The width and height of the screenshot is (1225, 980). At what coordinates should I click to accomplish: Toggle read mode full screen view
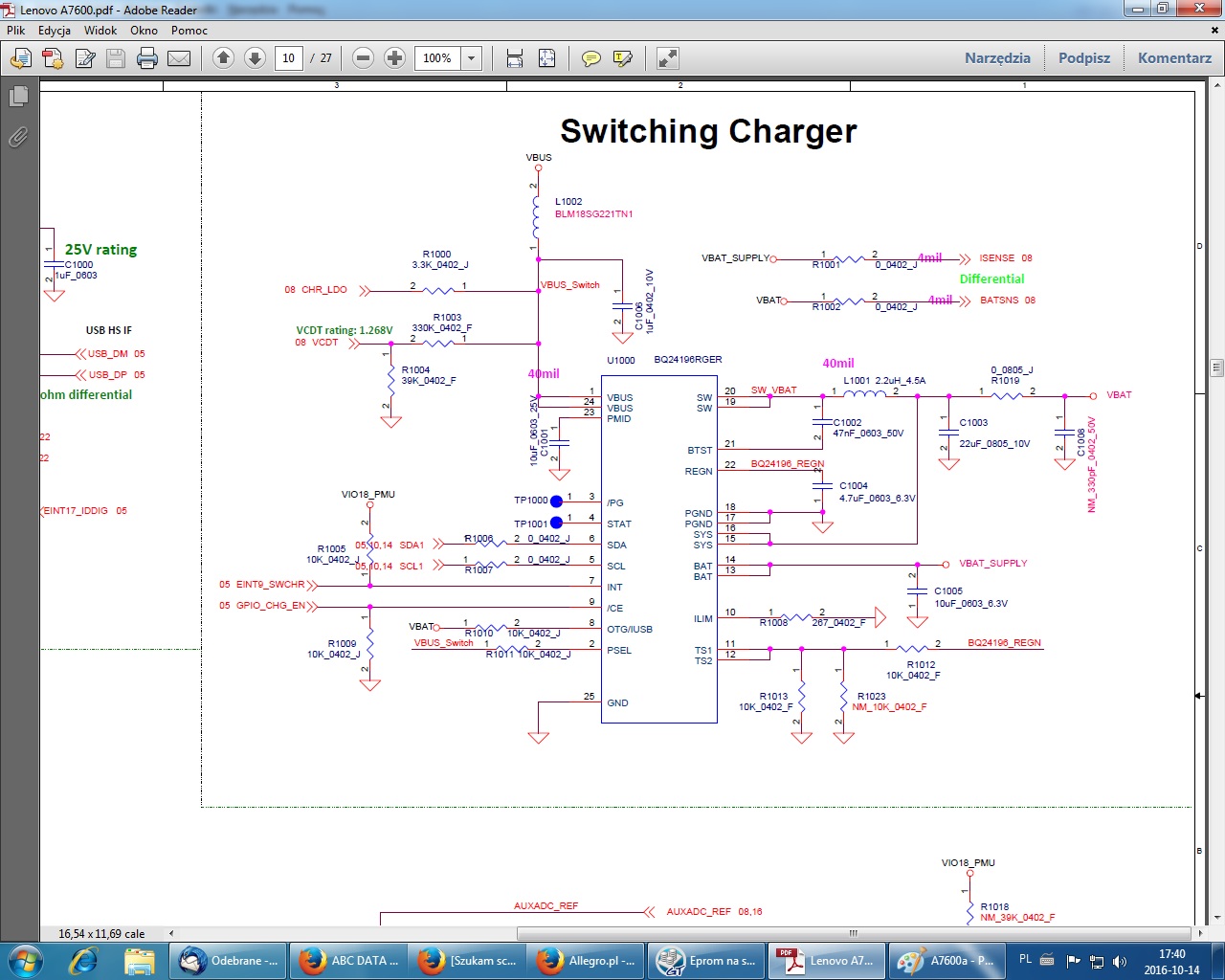(668, 58)
